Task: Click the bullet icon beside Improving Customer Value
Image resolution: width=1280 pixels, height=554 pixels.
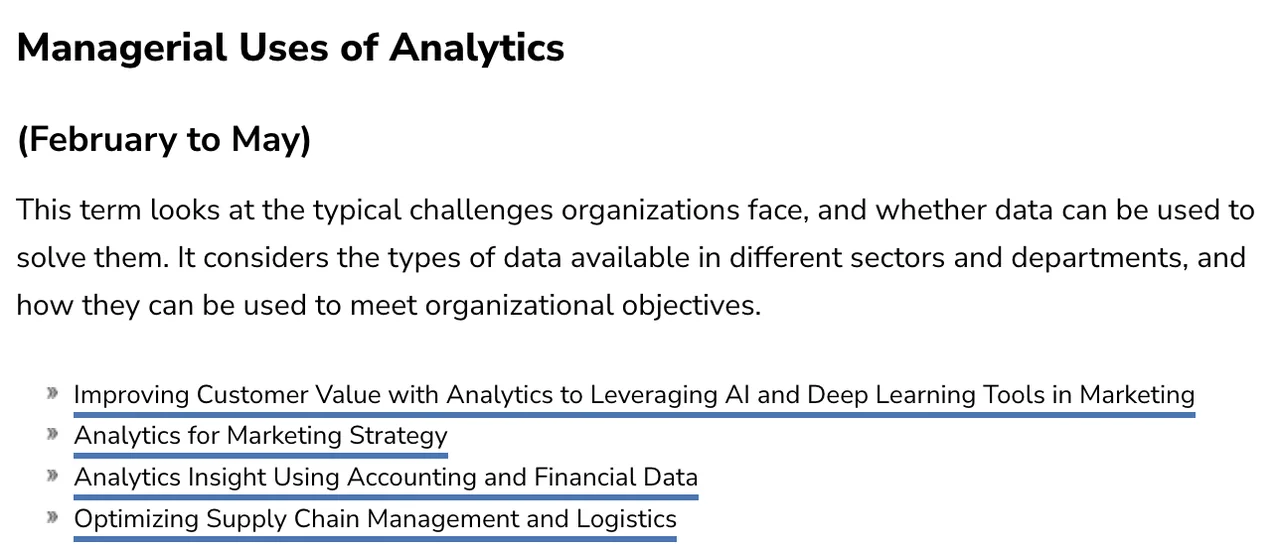Action: pos(52,393)
